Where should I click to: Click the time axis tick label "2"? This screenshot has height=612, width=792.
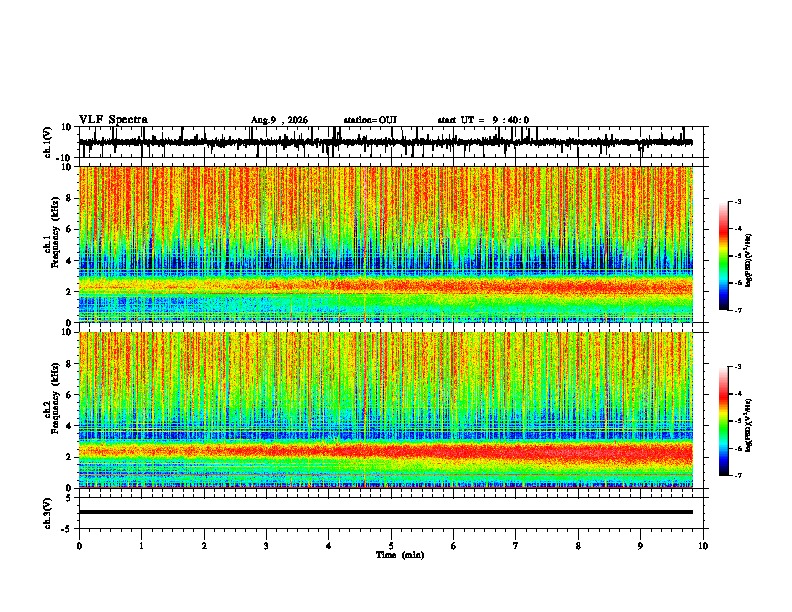click(204, 546)
